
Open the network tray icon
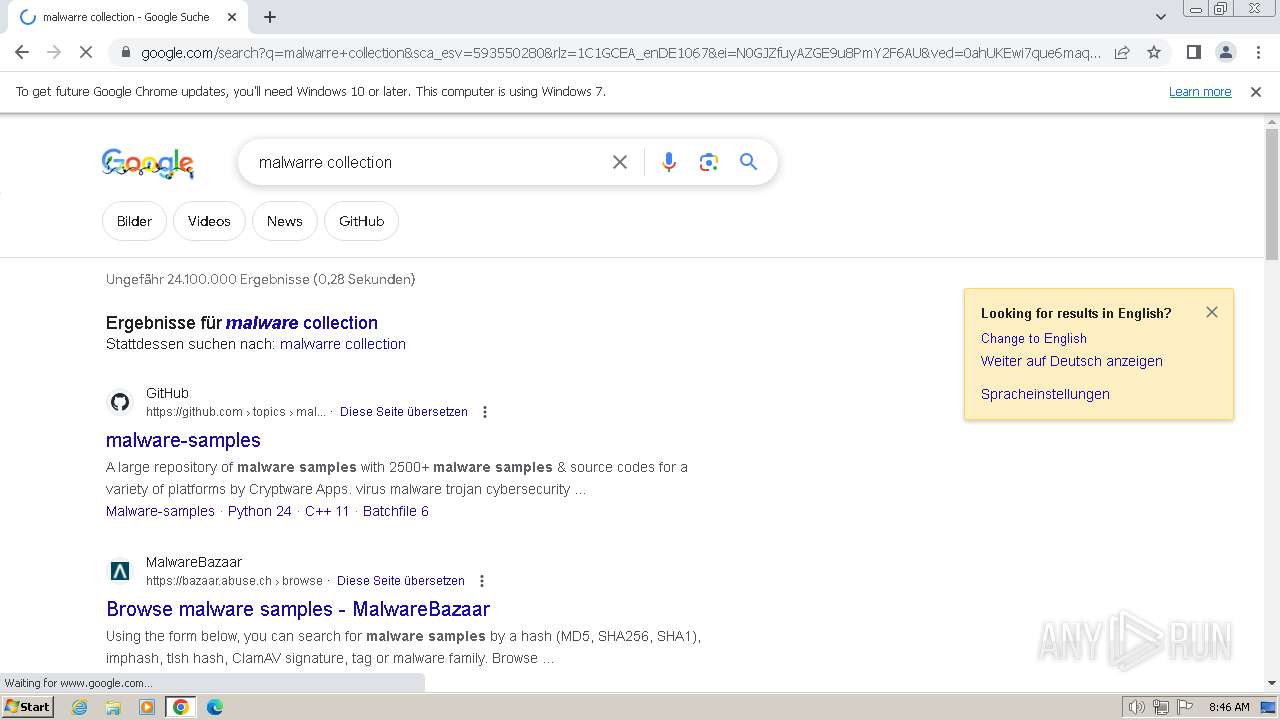coord(1161,707)
